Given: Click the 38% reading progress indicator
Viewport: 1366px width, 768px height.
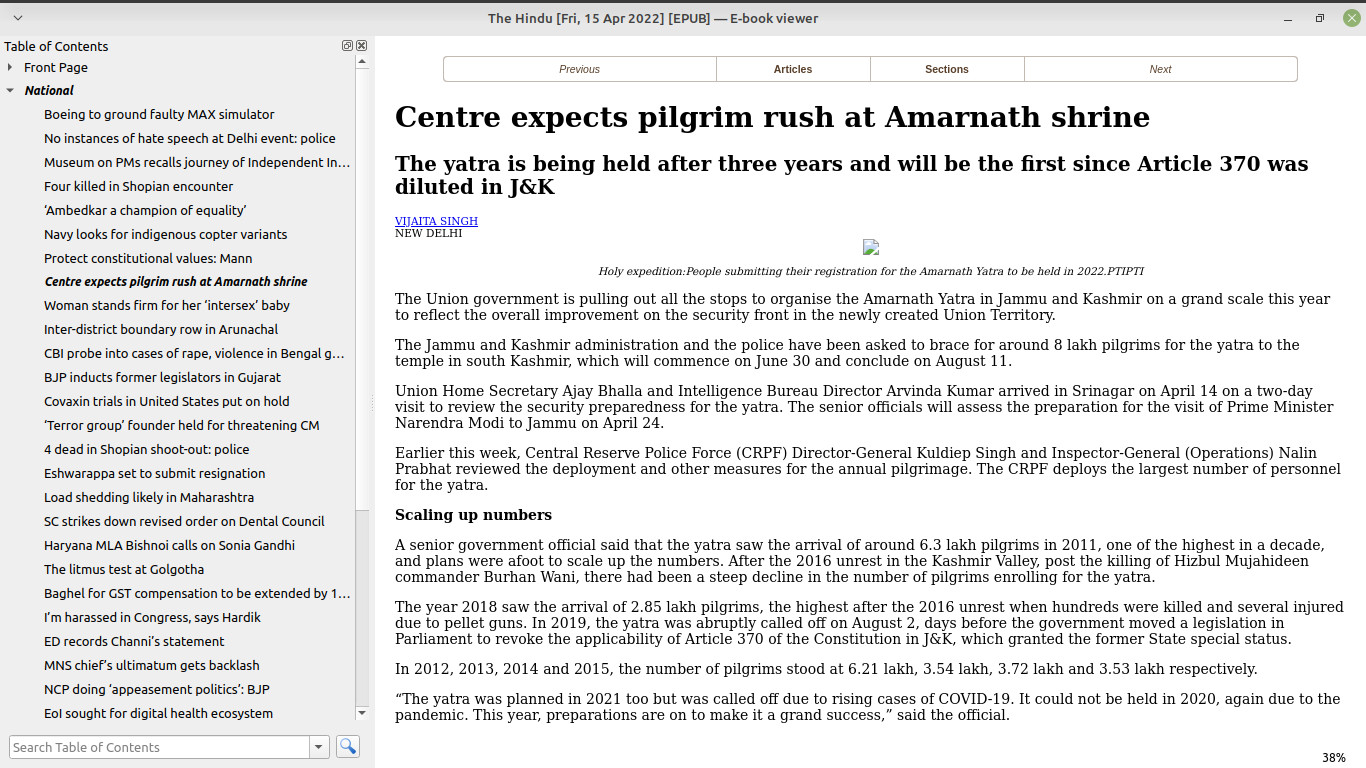Looking at the screenshot, I should pyautogui.click(x=1334, y=758).
